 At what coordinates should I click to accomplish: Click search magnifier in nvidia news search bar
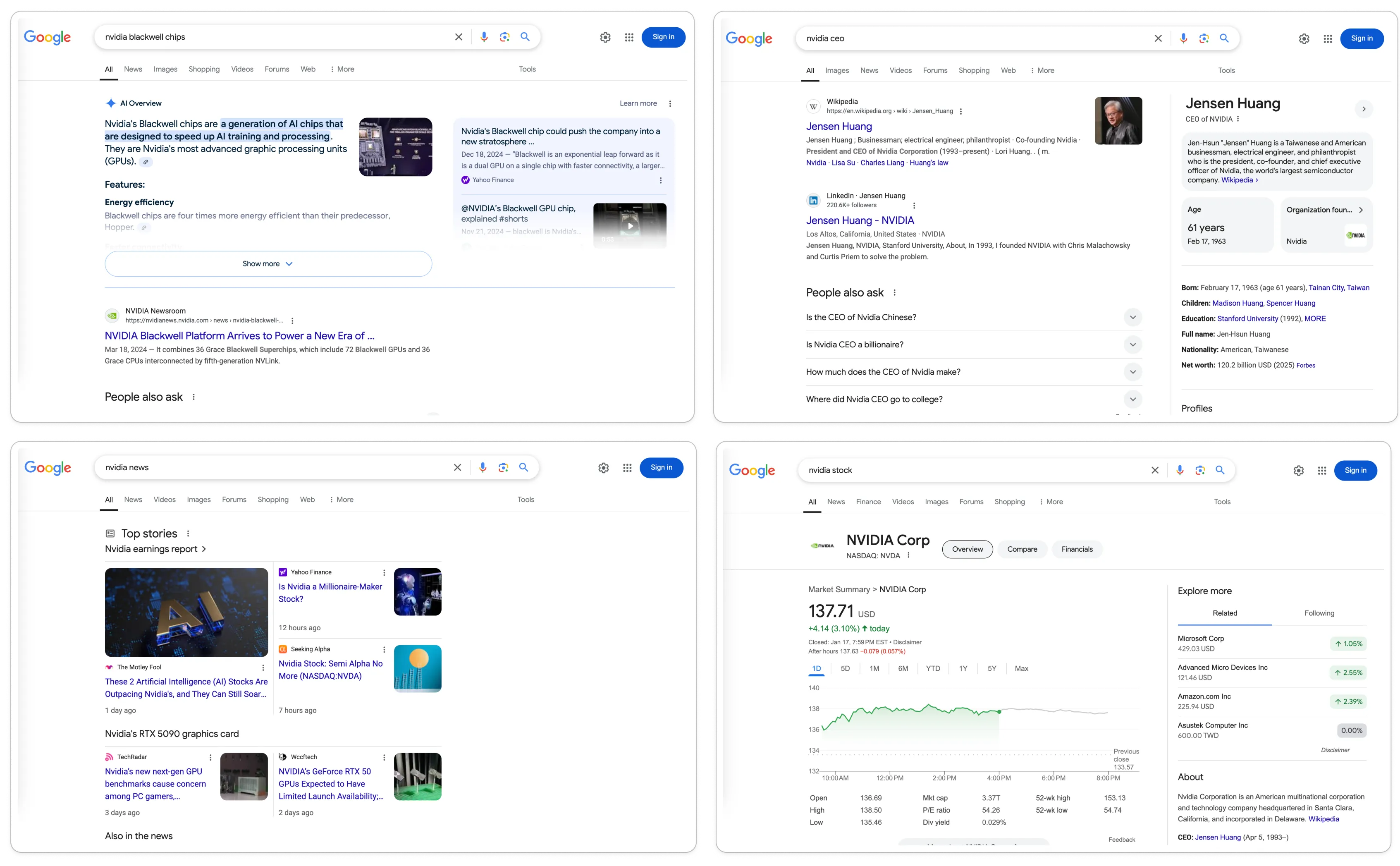(523, 467)
